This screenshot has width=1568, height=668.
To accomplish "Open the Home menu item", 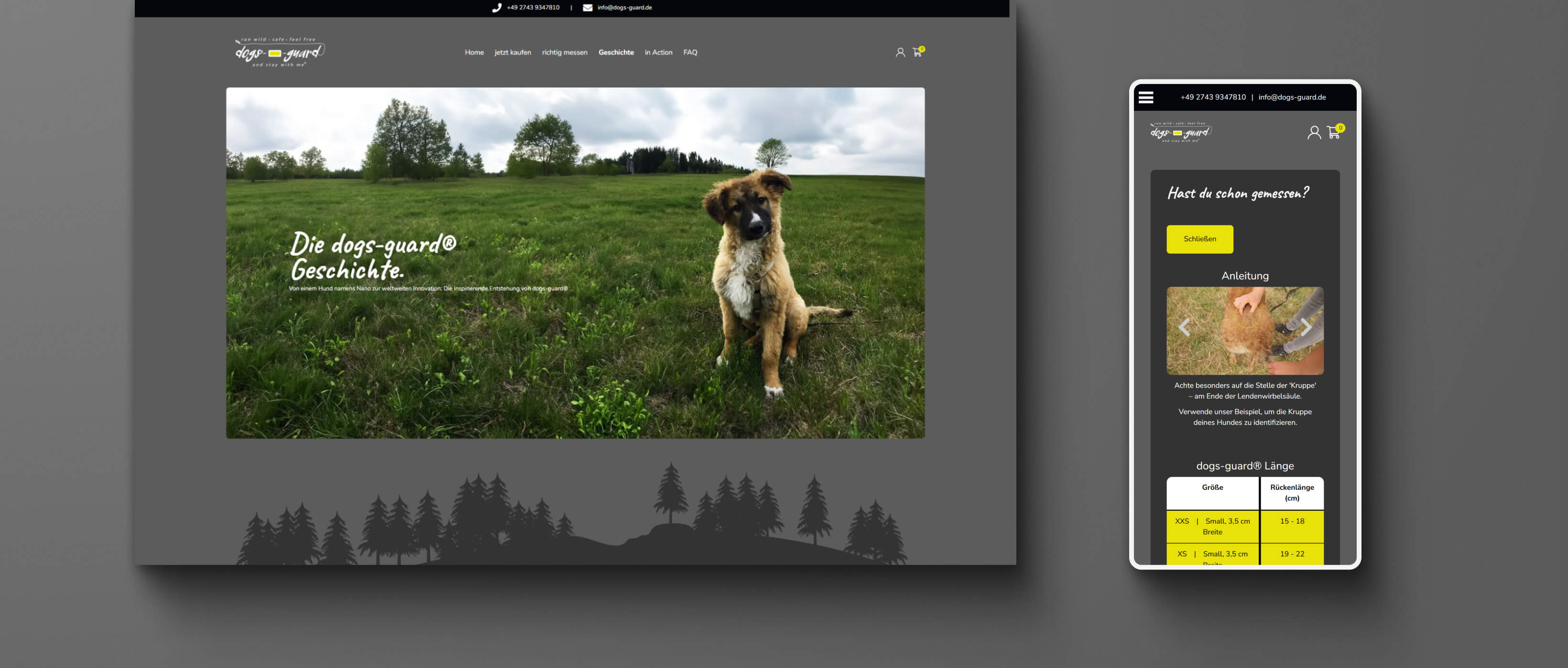I will pos(474,52).
